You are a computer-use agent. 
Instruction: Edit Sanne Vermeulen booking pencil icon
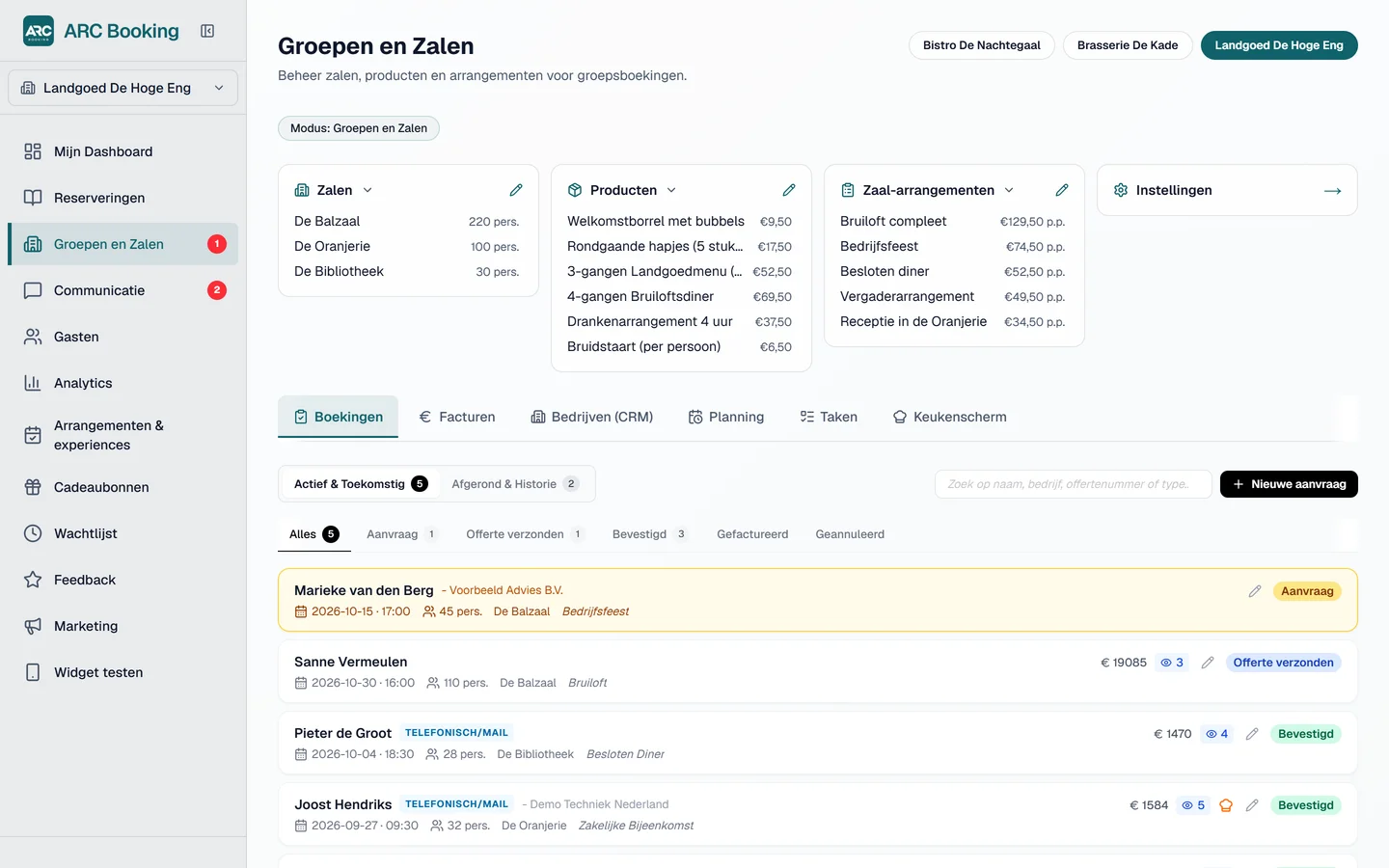click(1208, 663)
